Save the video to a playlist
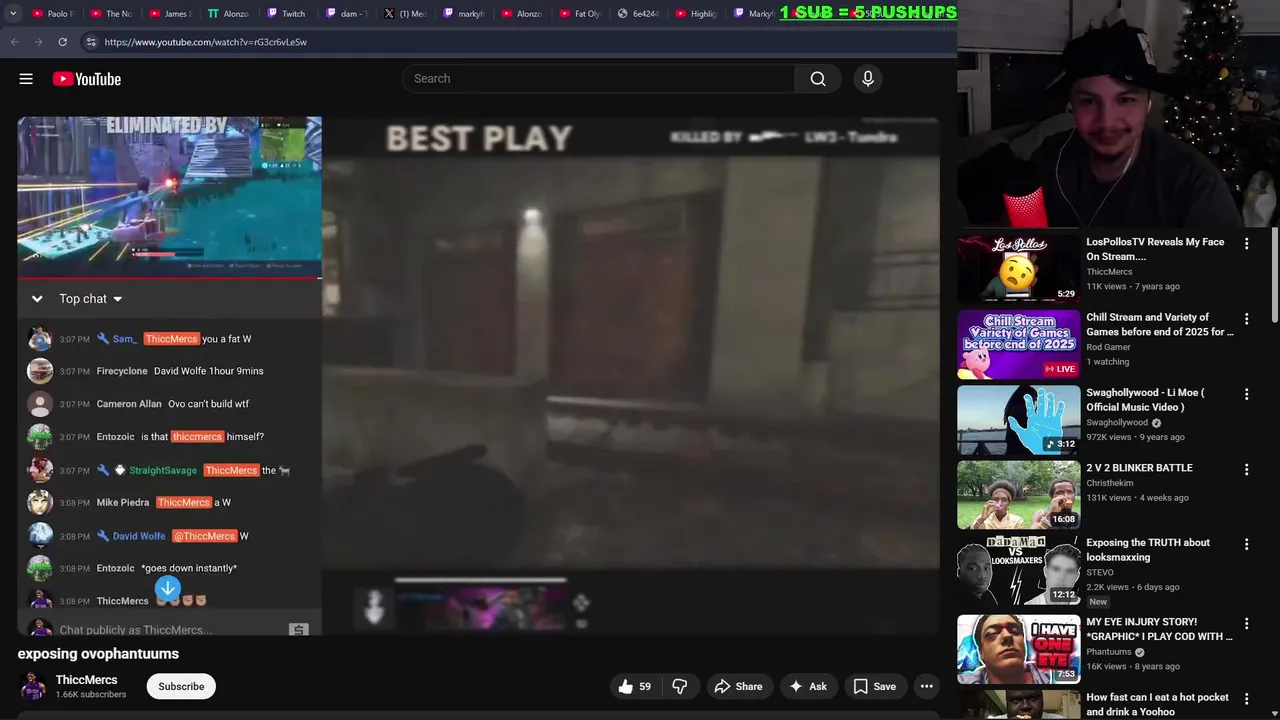1280x720 pixels. coord(874,686)
